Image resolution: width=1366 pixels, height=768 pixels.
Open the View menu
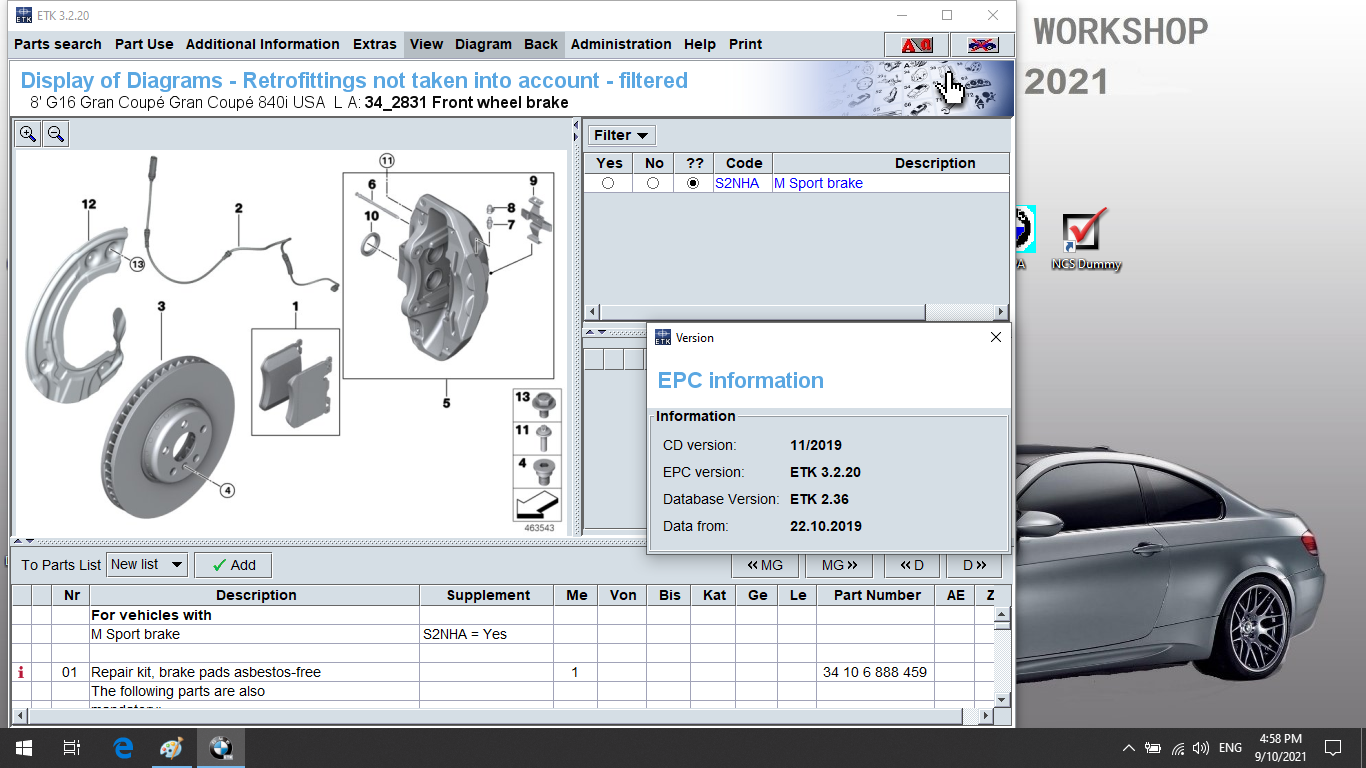[426, 44]
